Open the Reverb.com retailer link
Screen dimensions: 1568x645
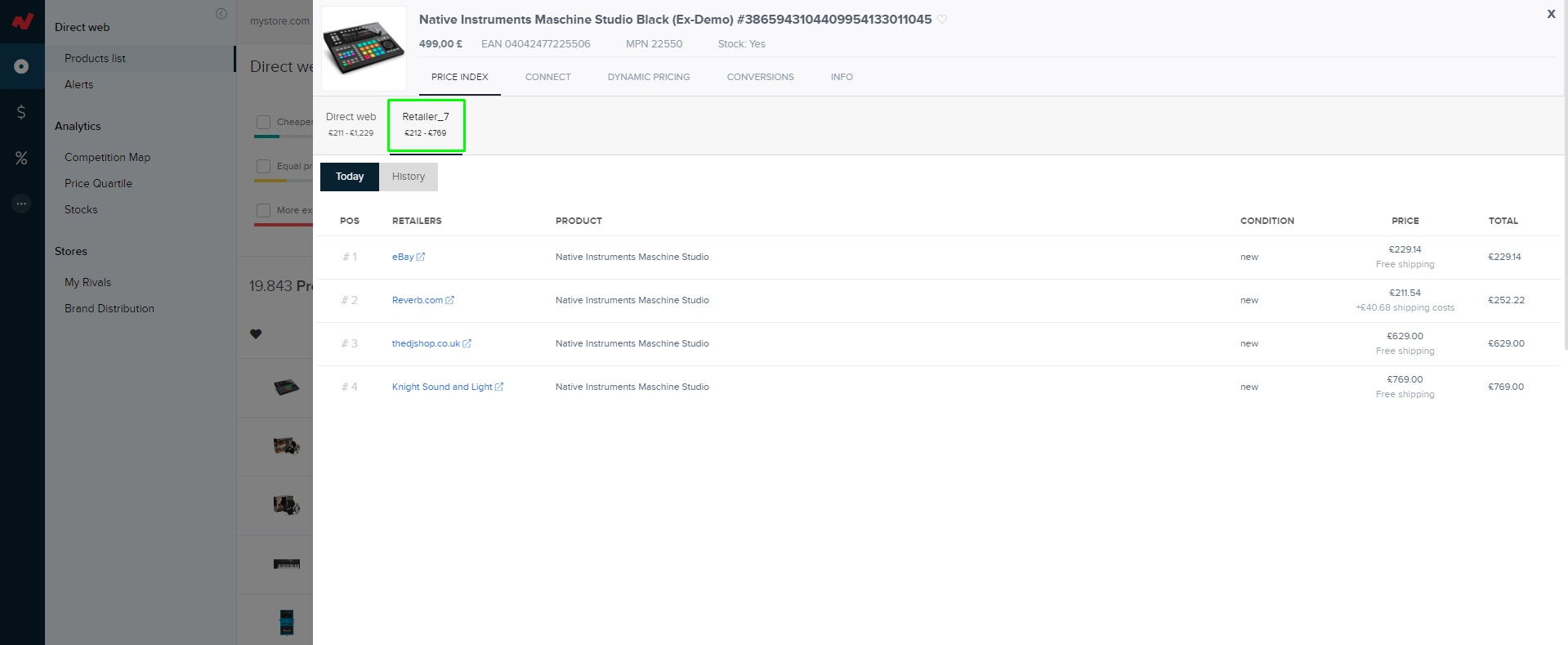tap(423, 300)
